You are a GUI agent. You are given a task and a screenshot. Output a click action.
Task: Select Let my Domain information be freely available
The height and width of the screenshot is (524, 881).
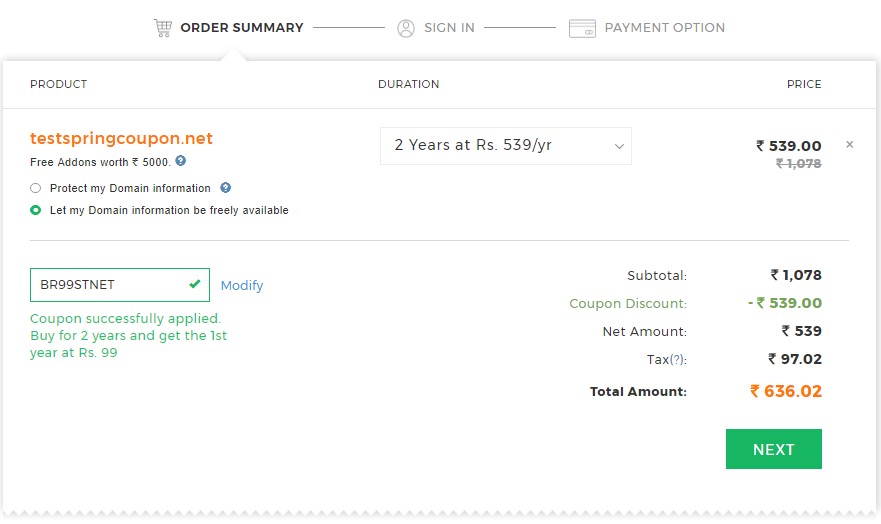(35, 210)
